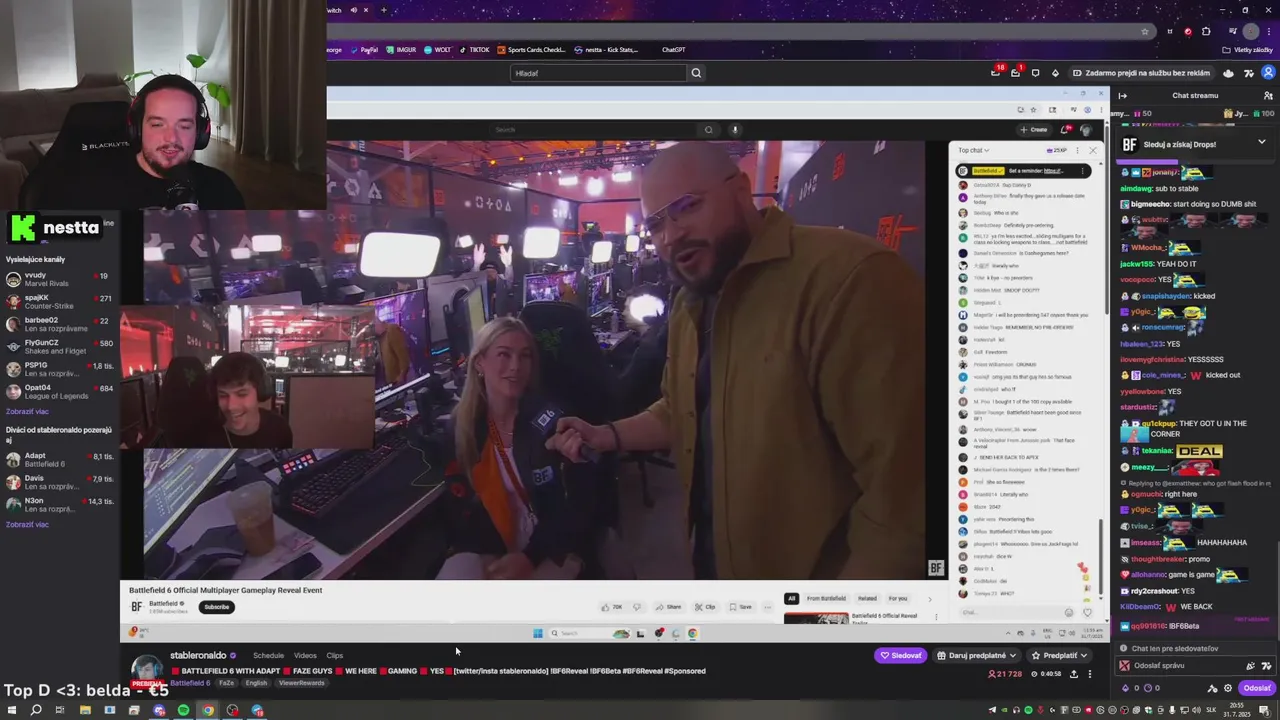Screen dimensions: 1280x720
Task: Click the Chrome media control icon
Action: [x=1232, y=31]
